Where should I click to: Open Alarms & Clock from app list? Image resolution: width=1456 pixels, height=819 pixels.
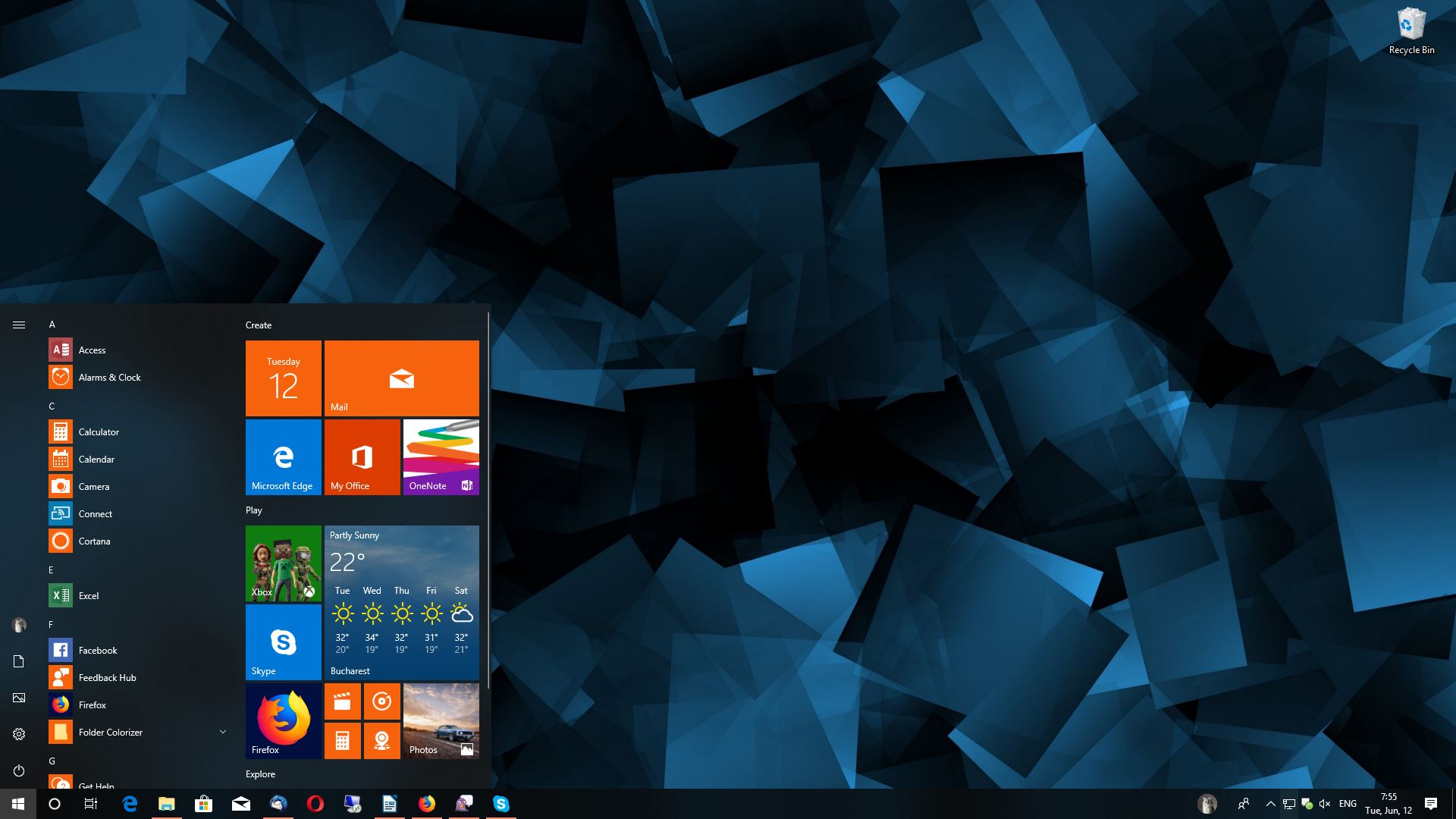pos(109,377)
